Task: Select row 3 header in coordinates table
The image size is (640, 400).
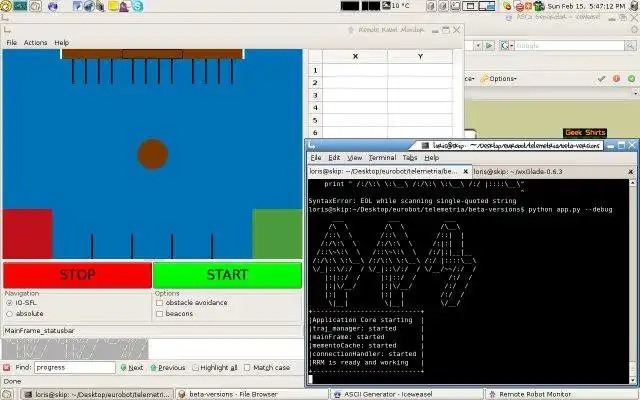Action: point(315,95)
